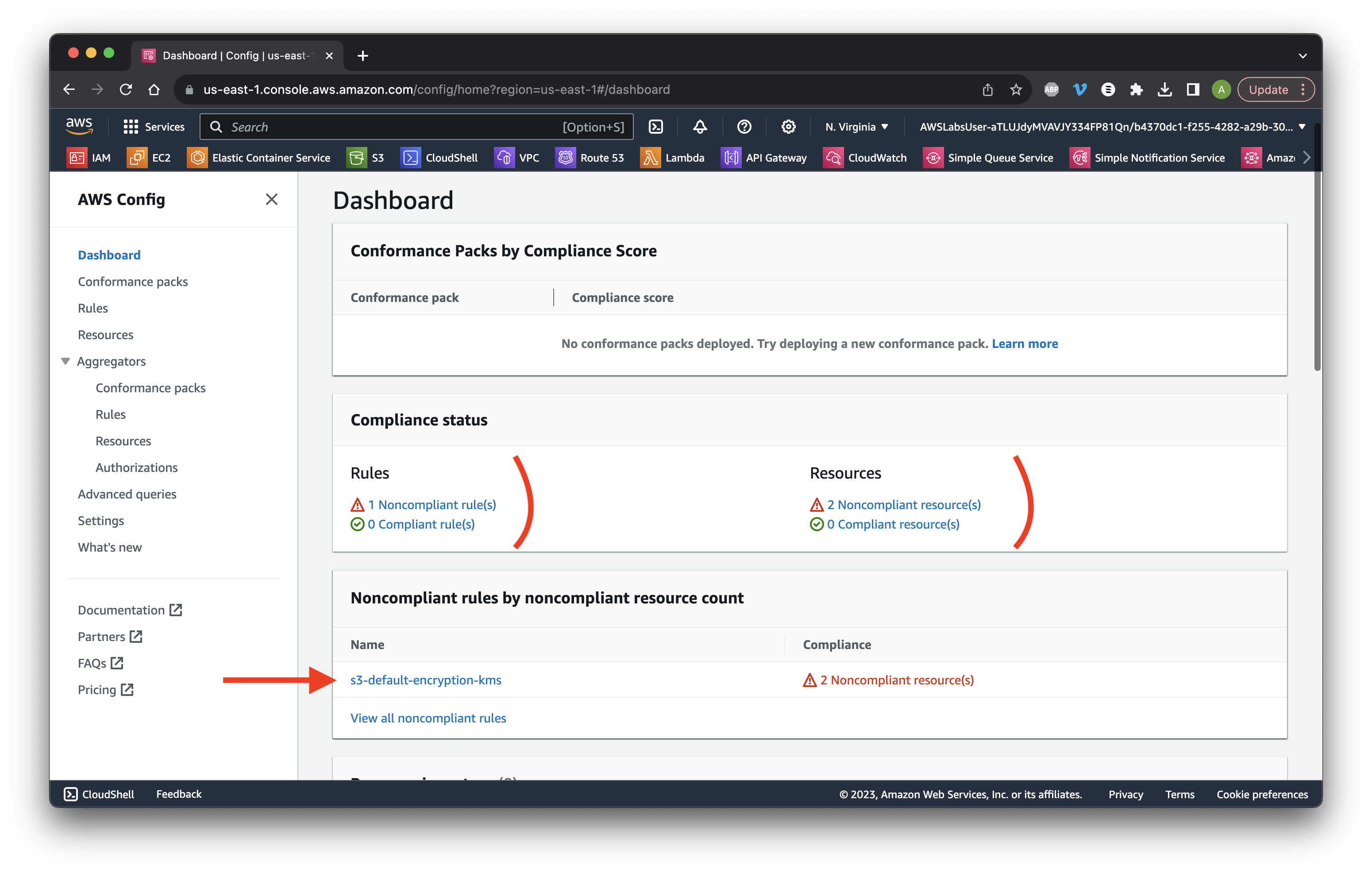This screenshot has height=873, width=1372.
Task: Open Aggregators Conformance packs page
Action: (x=150, y=388)
